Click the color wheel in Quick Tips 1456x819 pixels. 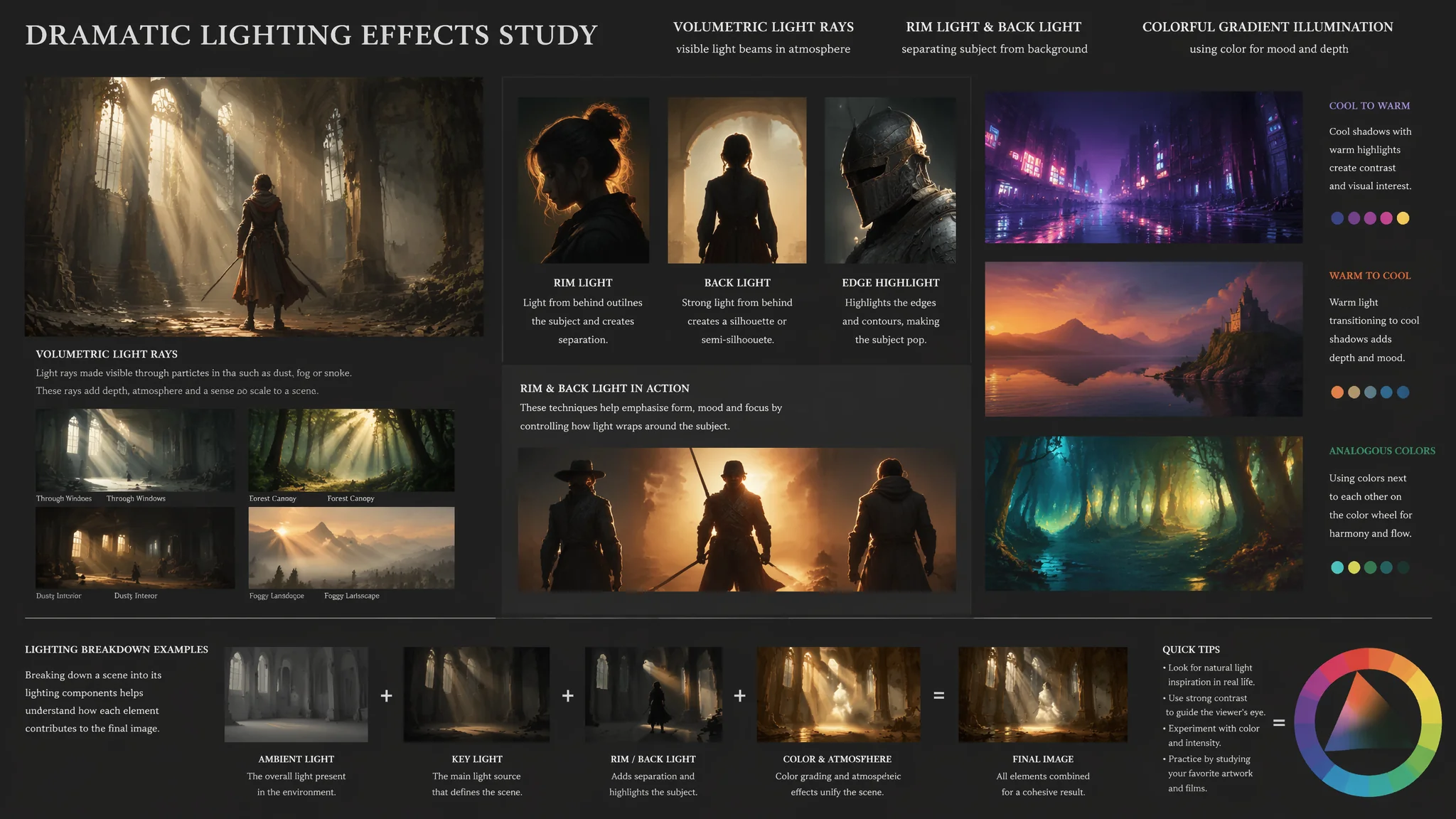(x=1368, y=722)
